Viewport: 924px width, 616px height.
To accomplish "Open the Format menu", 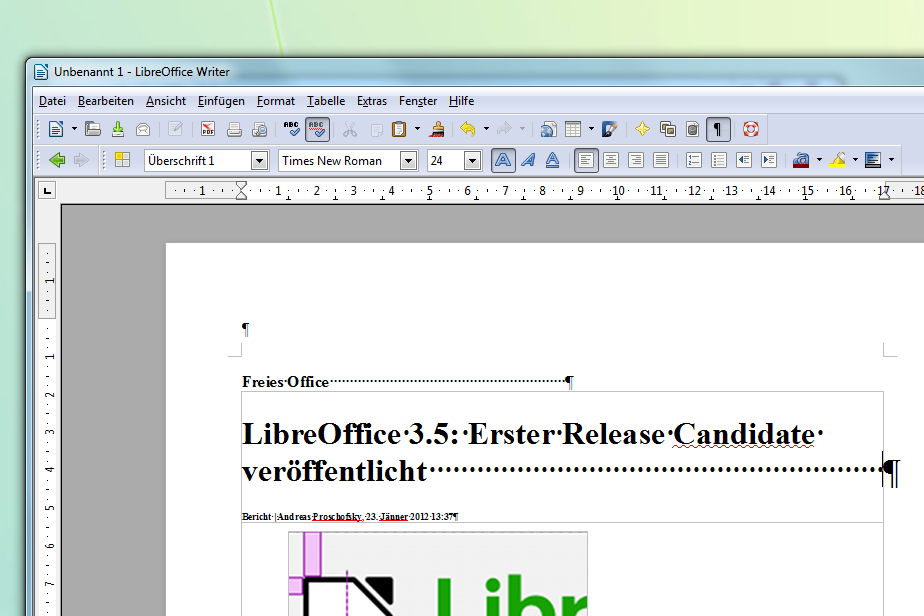I will pos(276,101).
